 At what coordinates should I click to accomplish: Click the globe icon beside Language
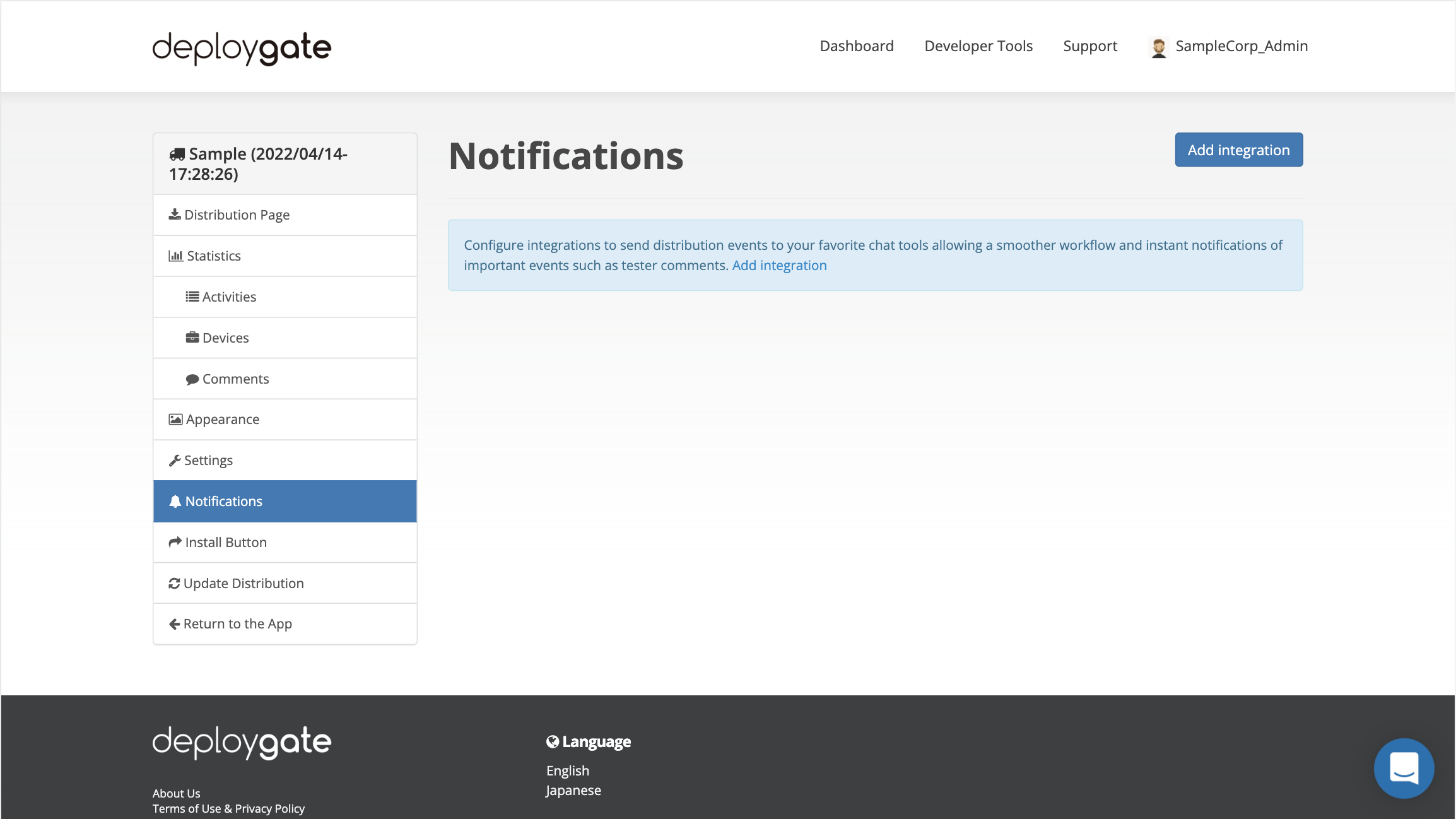click(x=552, y=741)
